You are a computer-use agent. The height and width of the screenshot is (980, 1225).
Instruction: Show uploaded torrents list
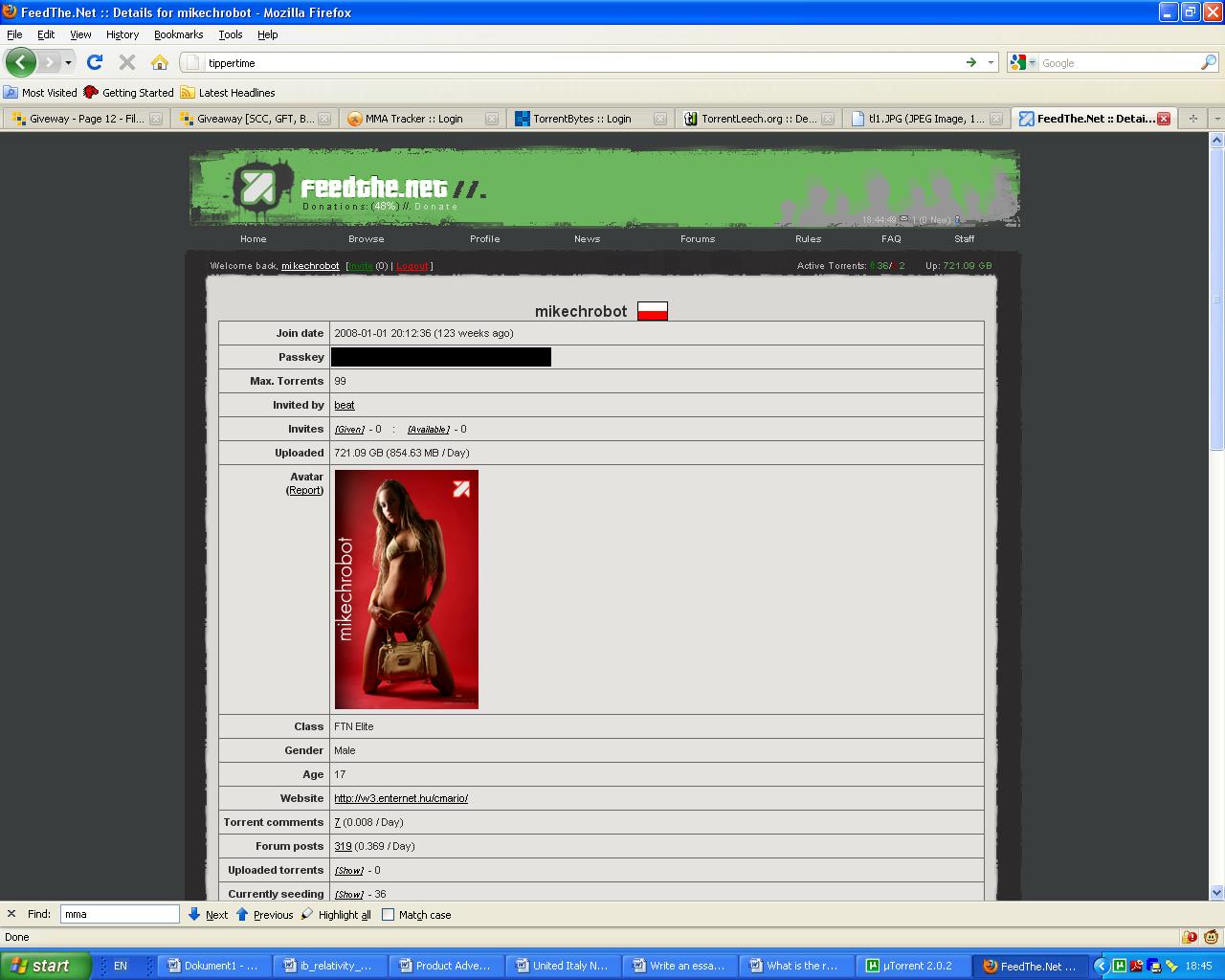tap(348, 871)
